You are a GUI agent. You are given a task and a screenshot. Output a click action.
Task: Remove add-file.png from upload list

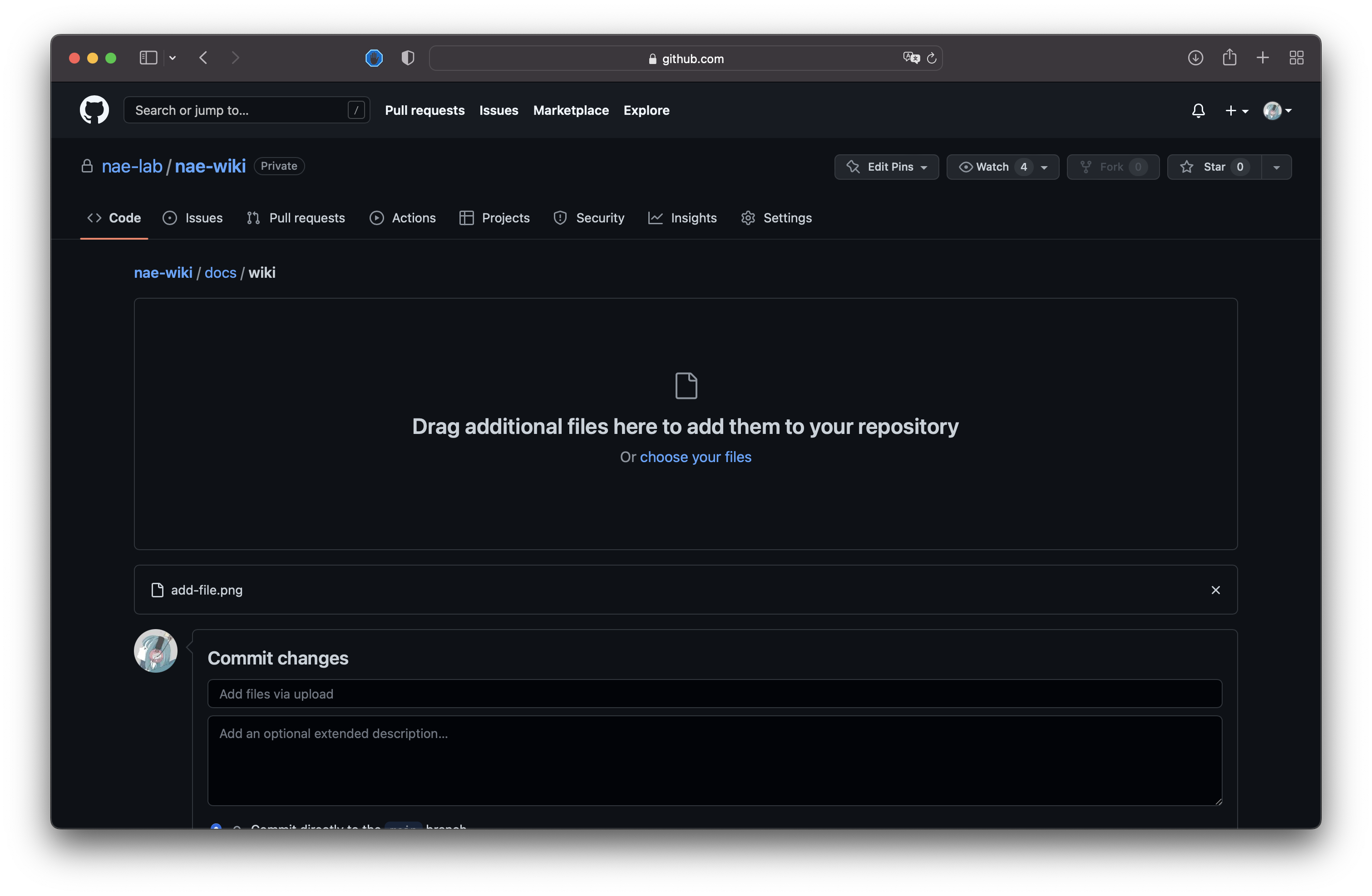1215,590
